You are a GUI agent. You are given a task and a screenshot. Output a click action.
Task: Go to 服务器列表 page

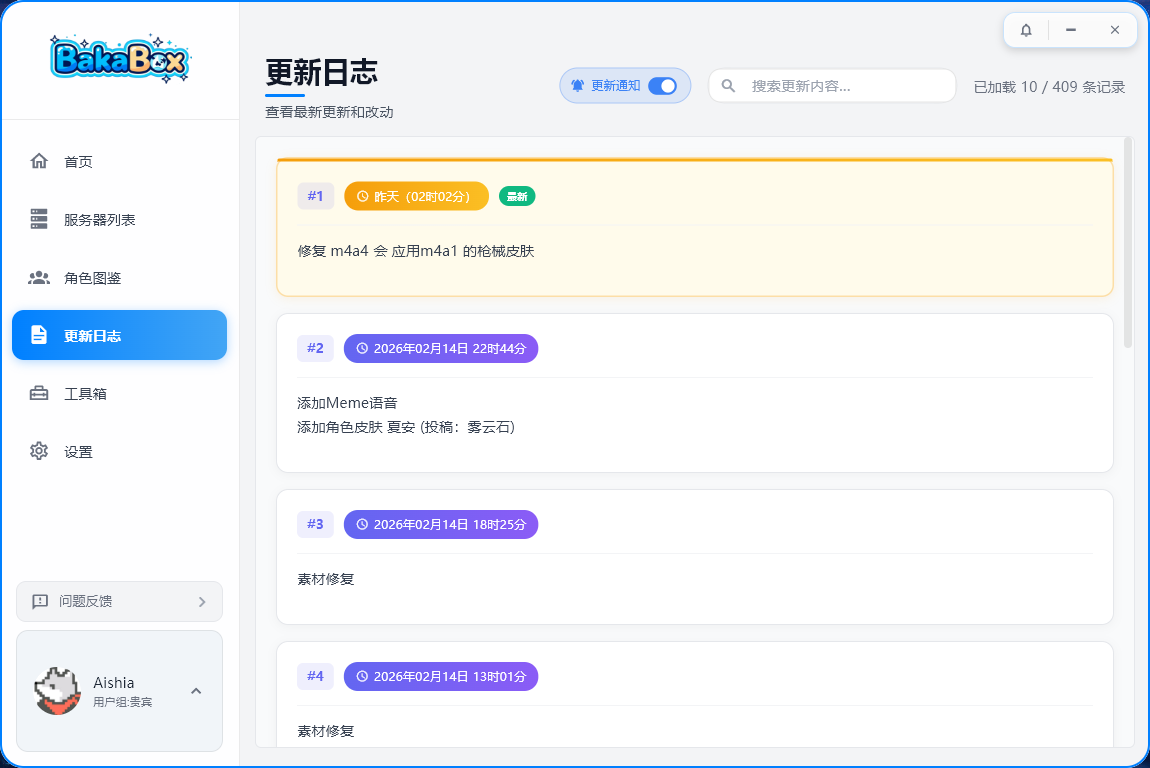tap(99, 220)
